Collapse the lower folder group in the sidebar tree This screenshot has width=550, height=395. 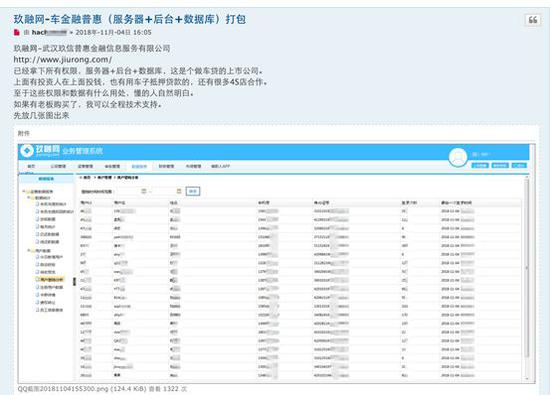pos(29,250)
